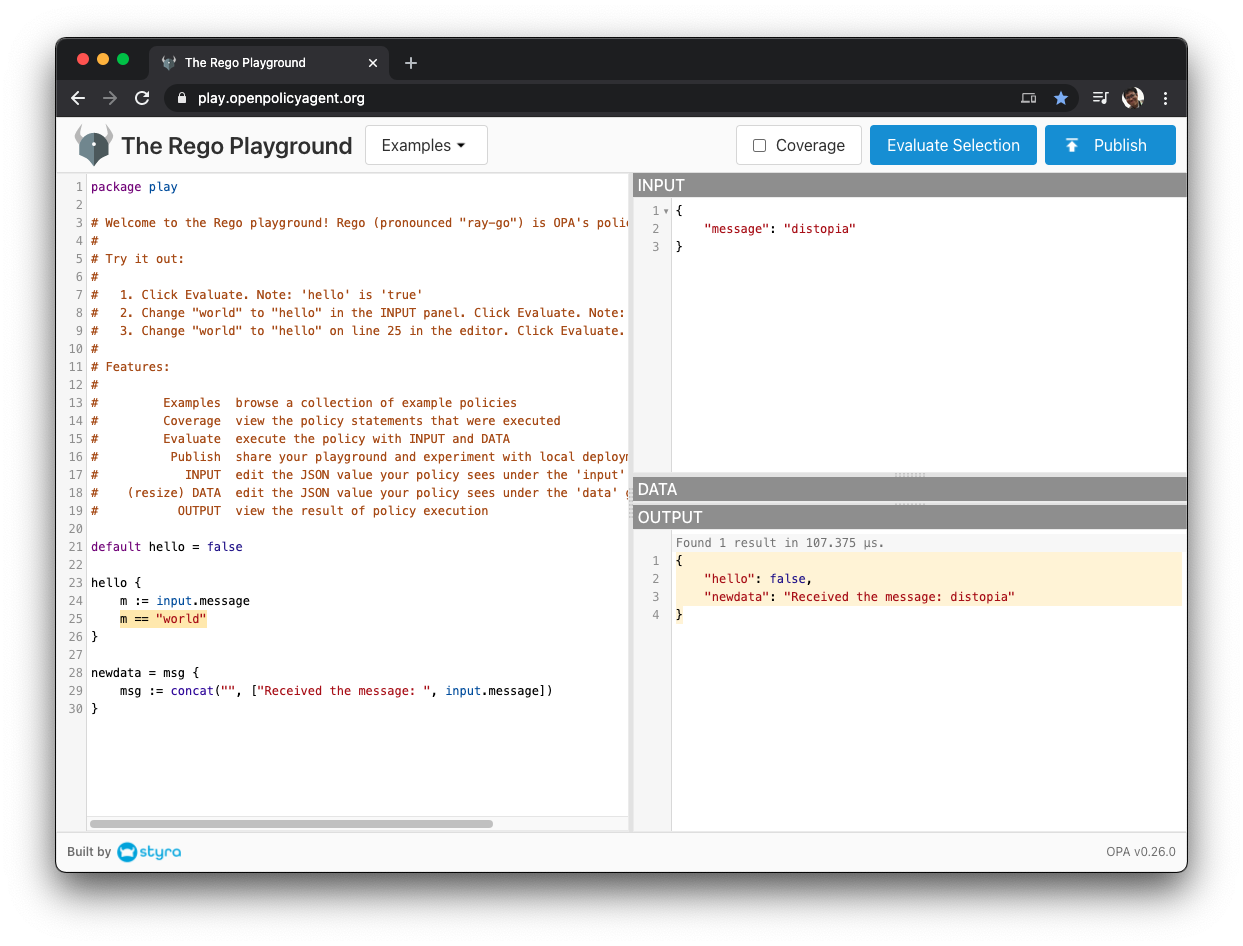The height and width of the screenshot is (946, 1243).
Task: Open a new browser tab
Action: pos(410,63)
